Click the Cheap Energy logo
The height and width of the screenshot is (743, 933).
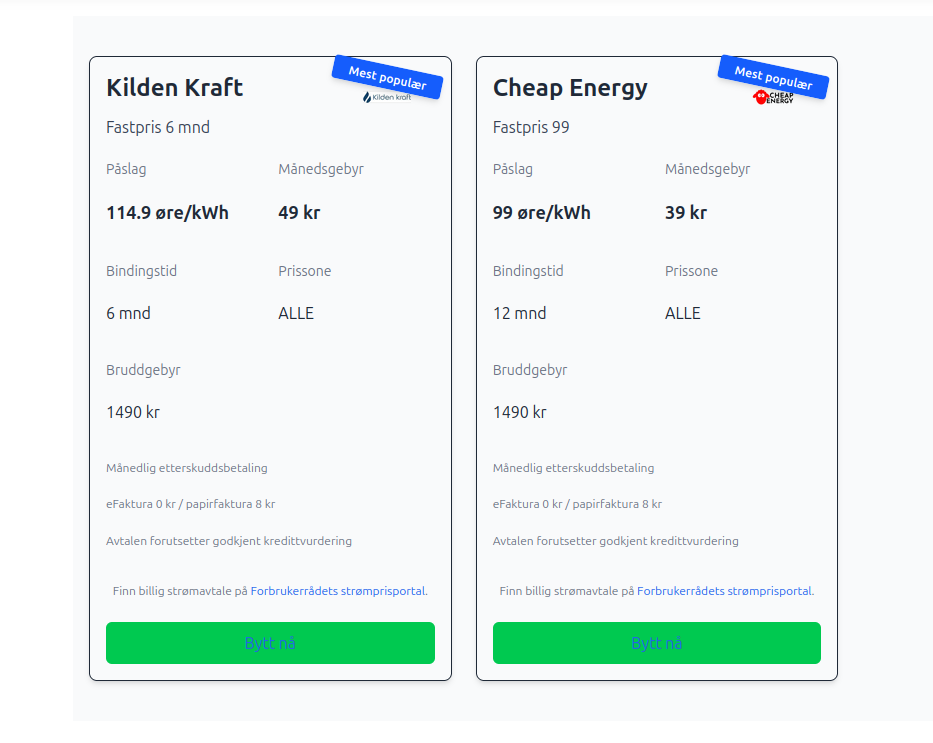click(773, 97)
